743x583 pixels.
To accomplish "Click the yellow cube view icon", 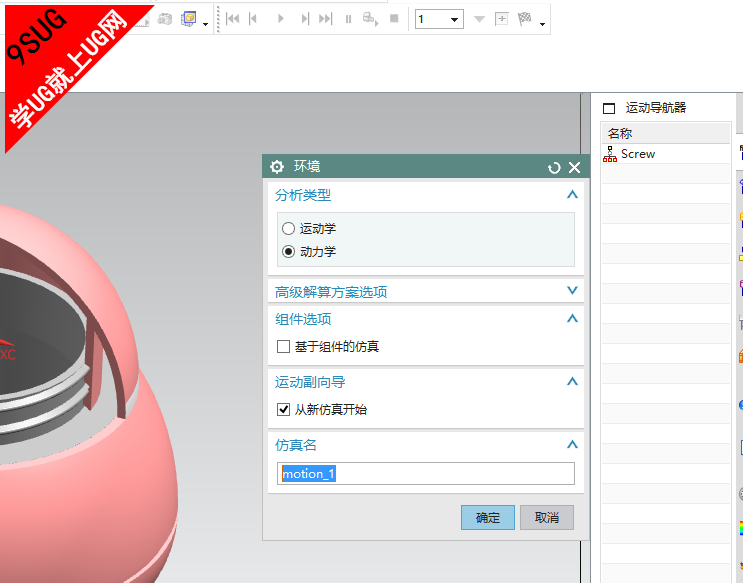I will coord(189,19).
